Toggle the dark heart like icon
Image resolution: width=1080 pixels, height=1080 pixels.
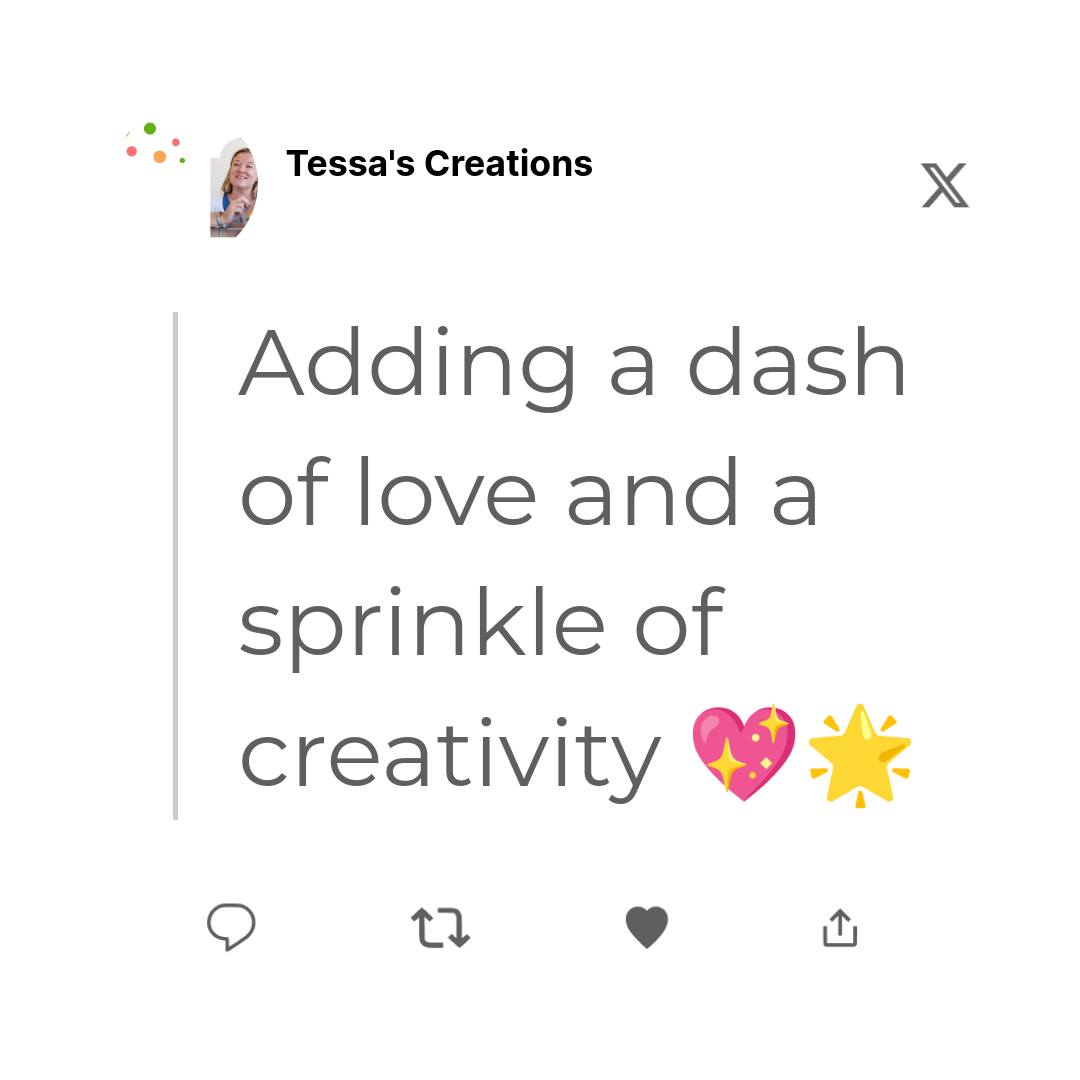[x=647, y=927]
